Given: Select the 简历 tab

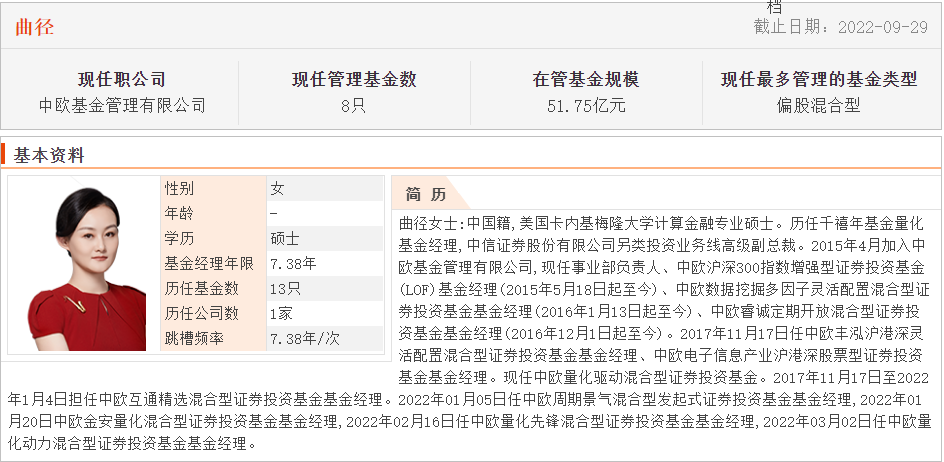Looking at the screenshot, I should click(x=426, y=194).
